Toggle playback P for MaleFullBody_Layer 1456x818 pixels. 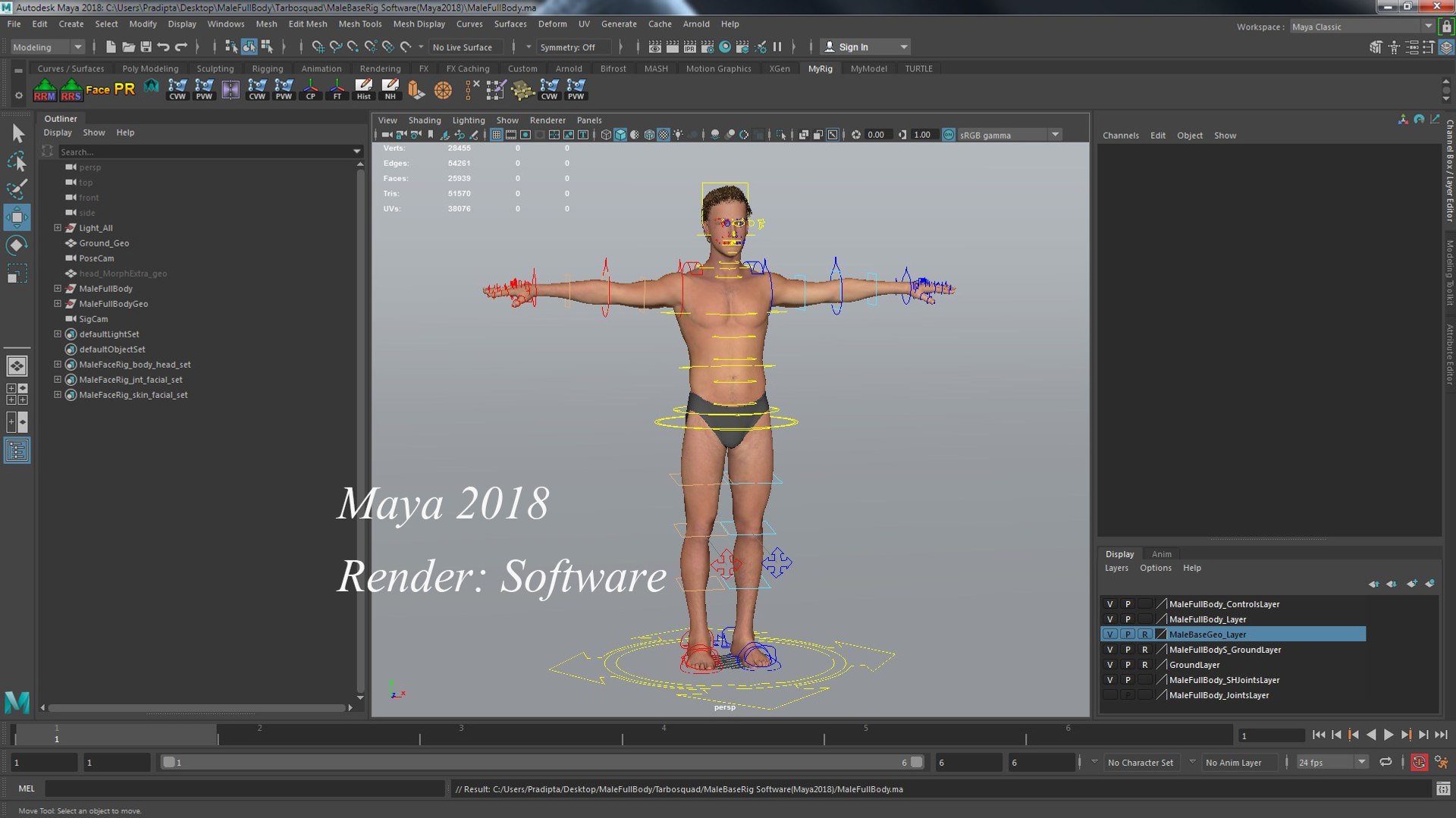click(x=1128, y=619)
